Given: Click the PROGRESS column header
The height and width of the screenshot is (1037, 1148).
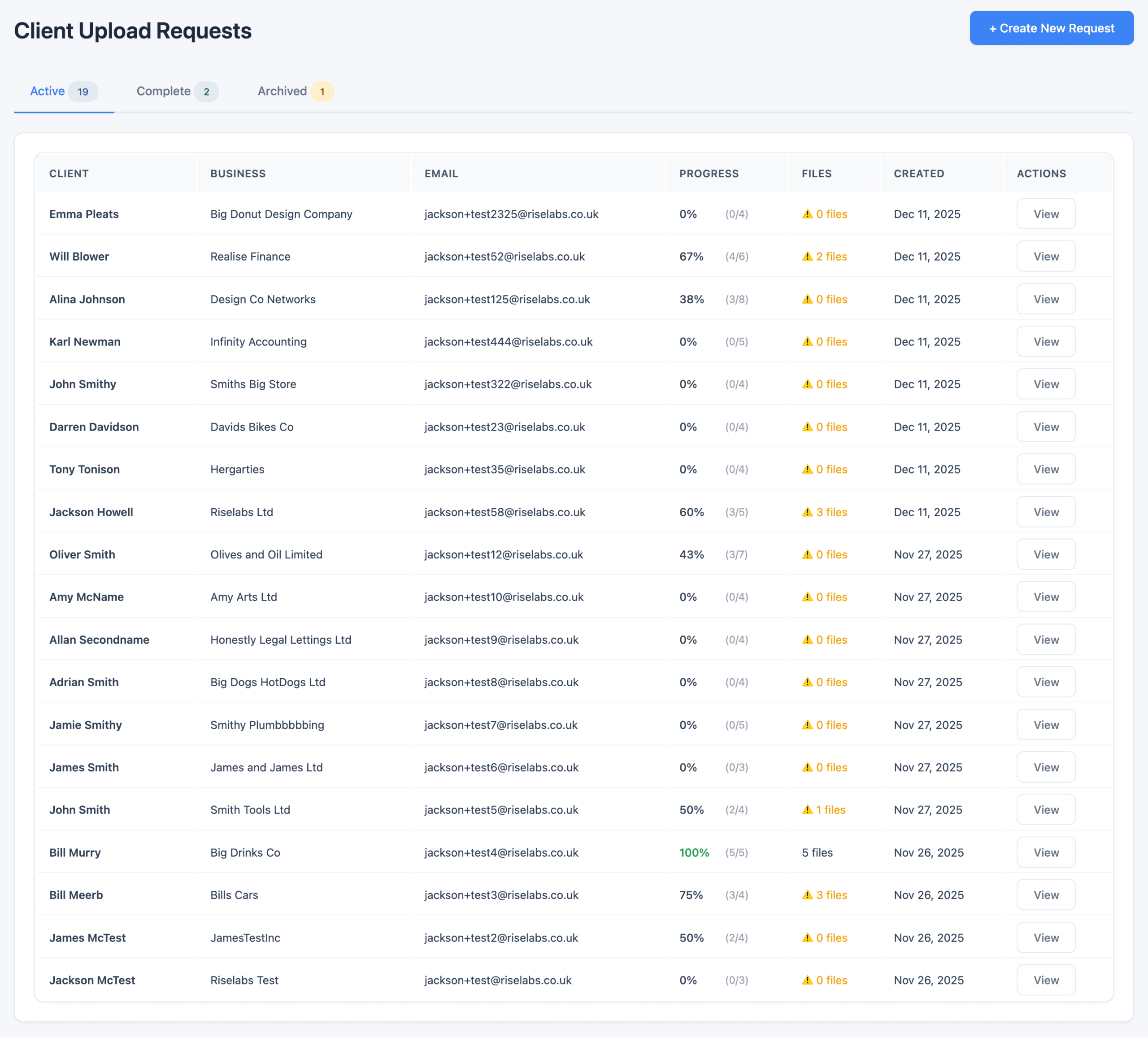Looking at the screenshot, I should pos(709,174).
